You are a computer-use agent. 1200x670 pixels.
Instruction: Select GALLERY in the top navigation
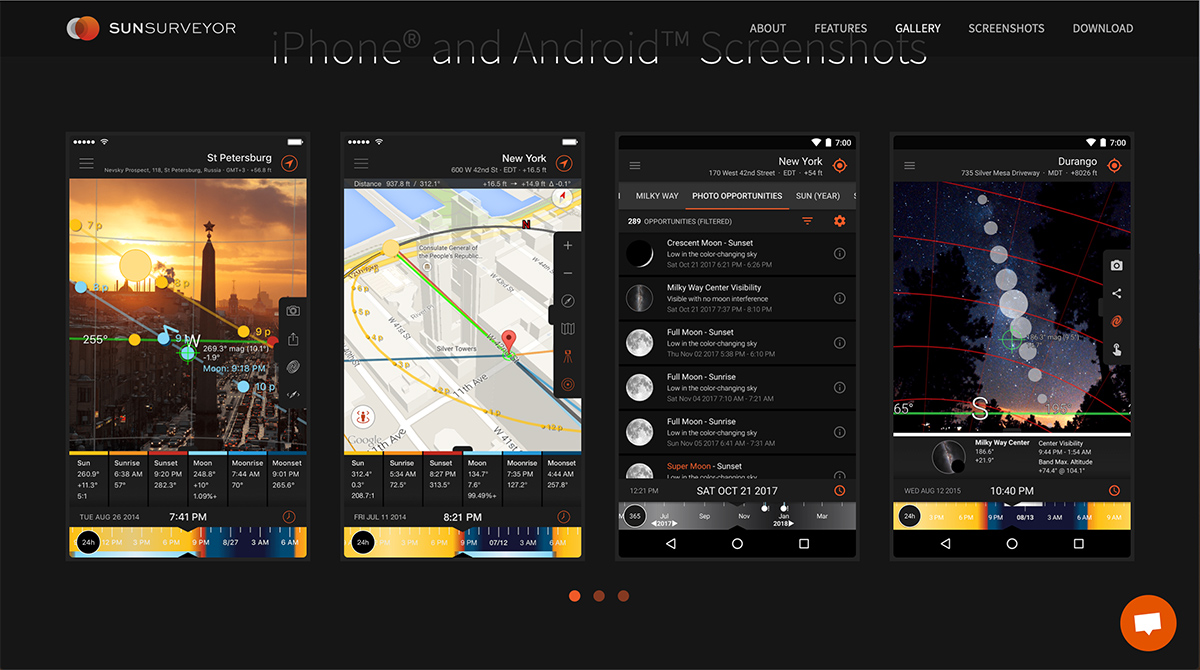[918, 28]
